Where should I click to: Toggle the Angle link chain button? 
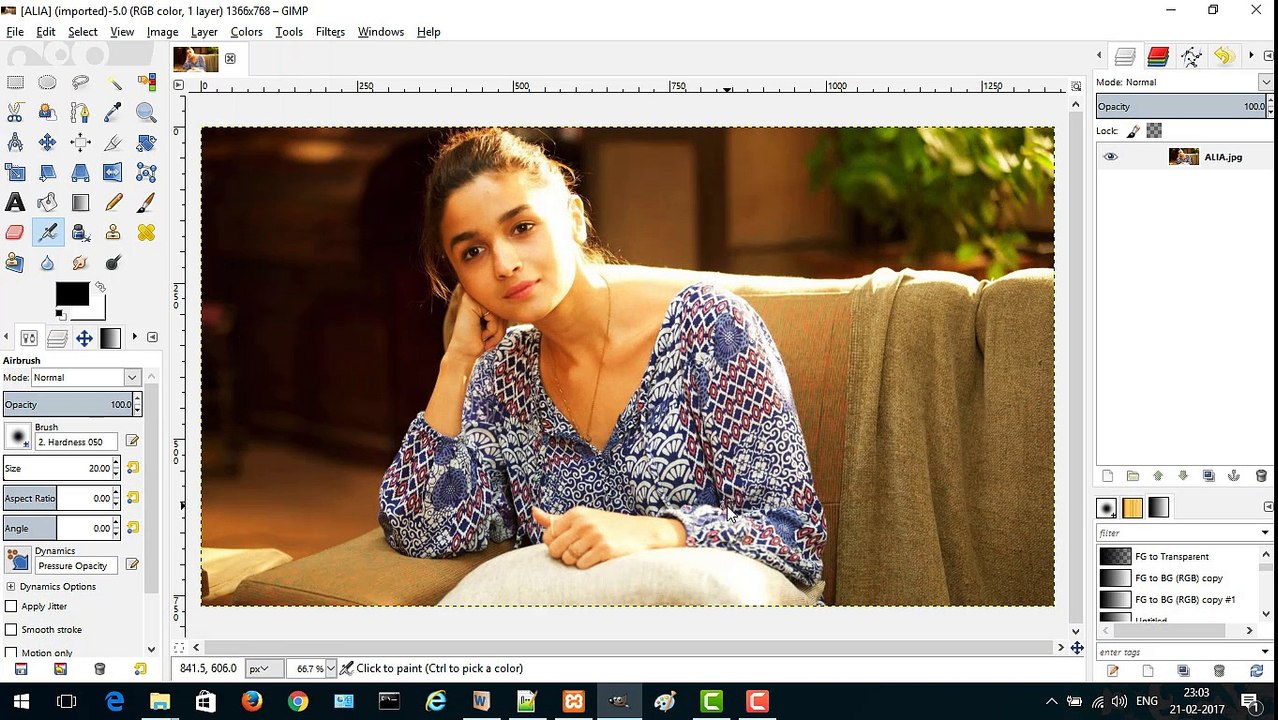(x=132, y=528)
